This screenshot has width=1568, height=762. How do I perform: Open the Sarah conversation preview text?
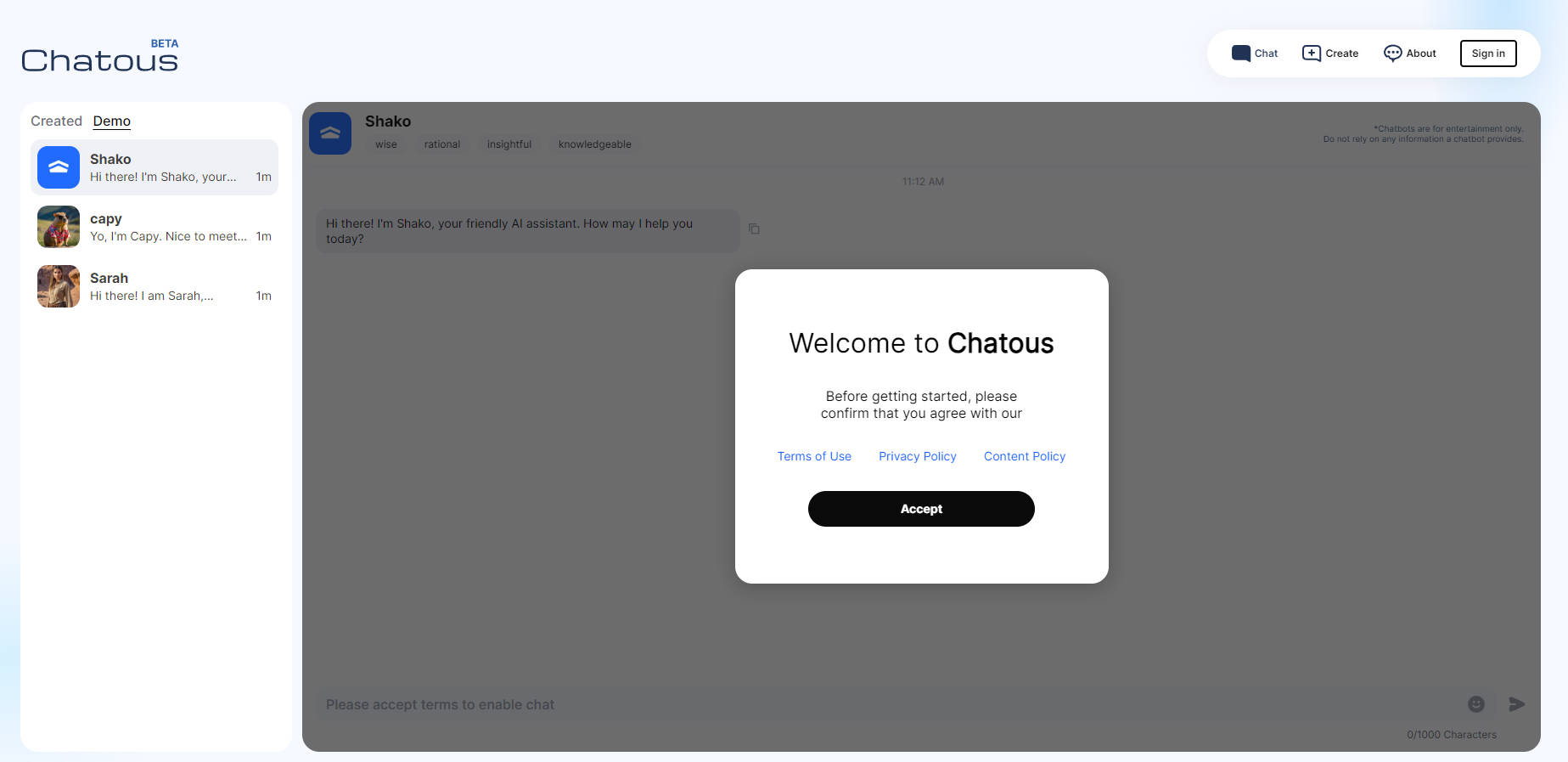(152, 296)
